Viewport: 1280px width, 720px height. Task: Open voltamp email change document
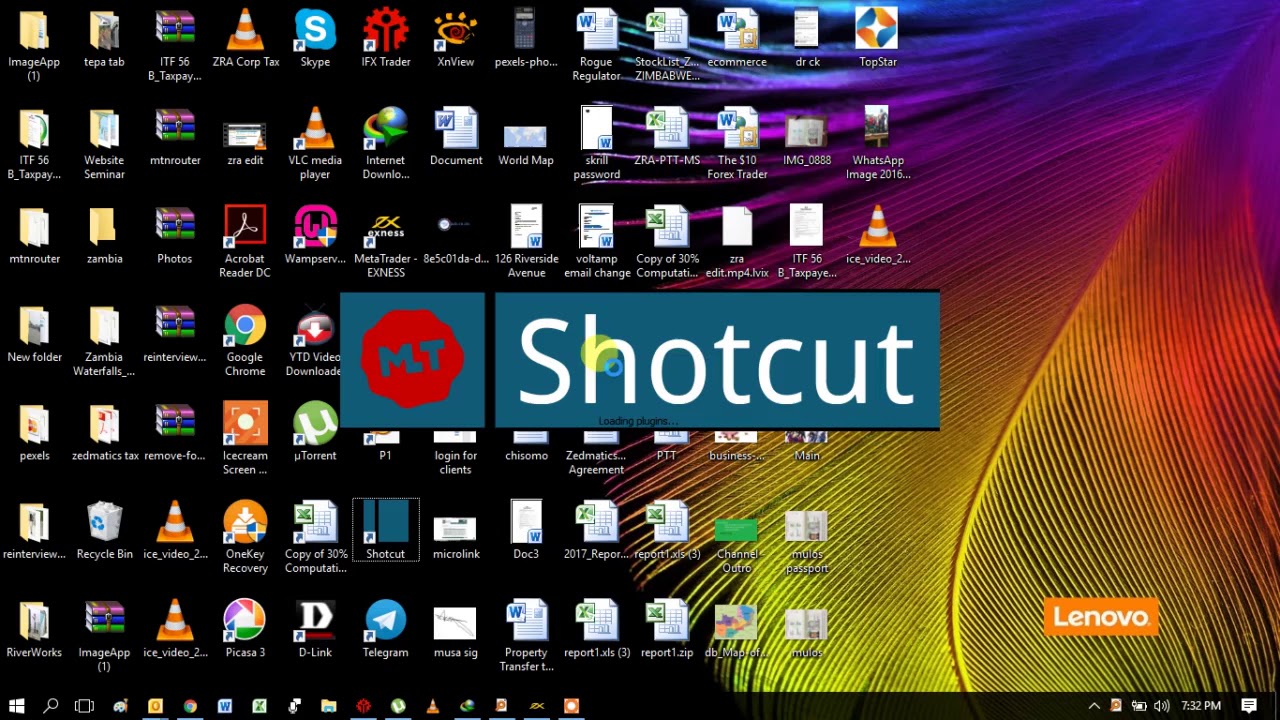pyautogui.click(x=597, y=241)
